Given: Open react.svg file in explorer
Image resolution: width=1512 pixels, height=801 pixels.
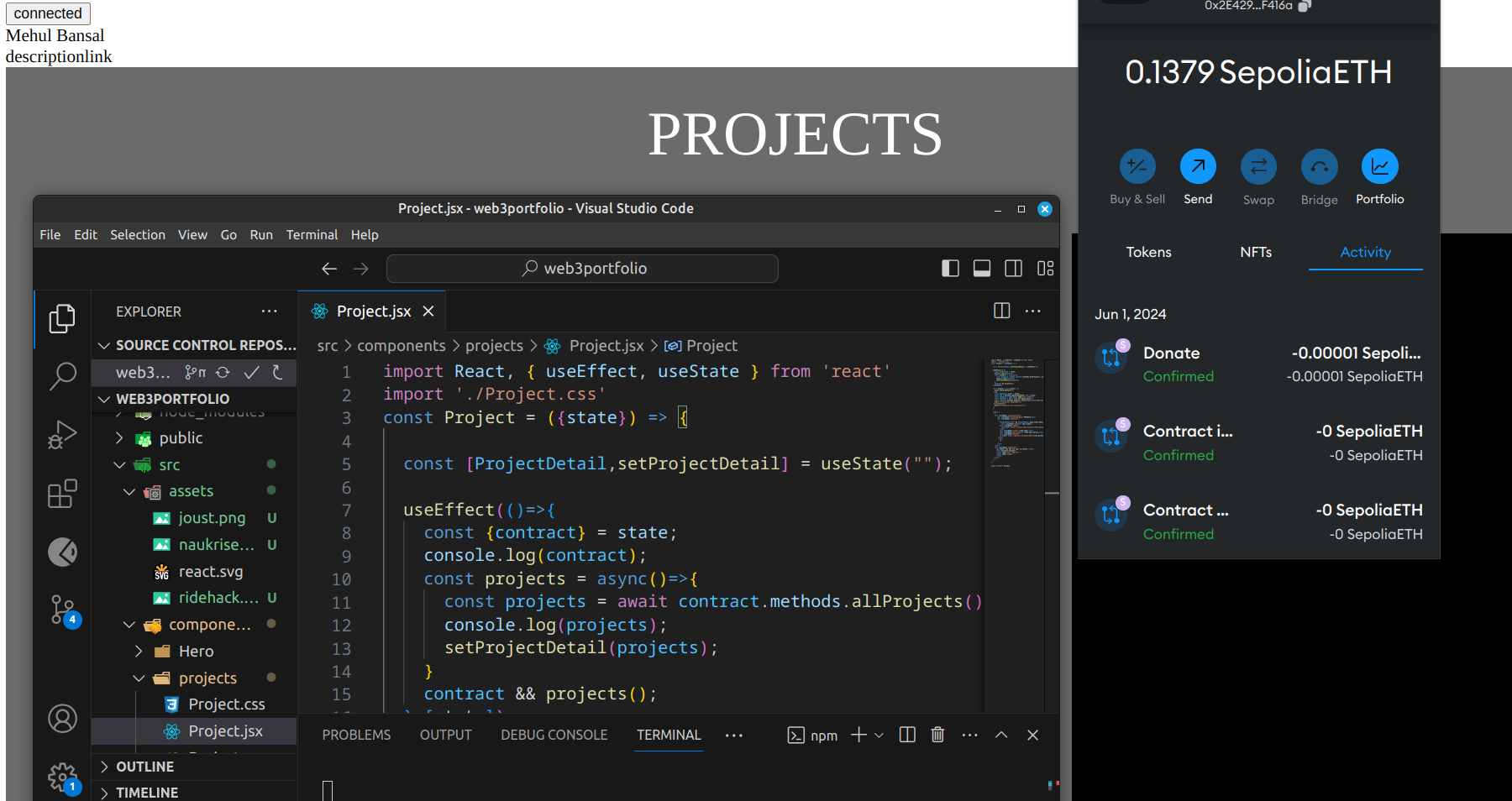Looking at the screenshot, I should [x=210, y=572].
